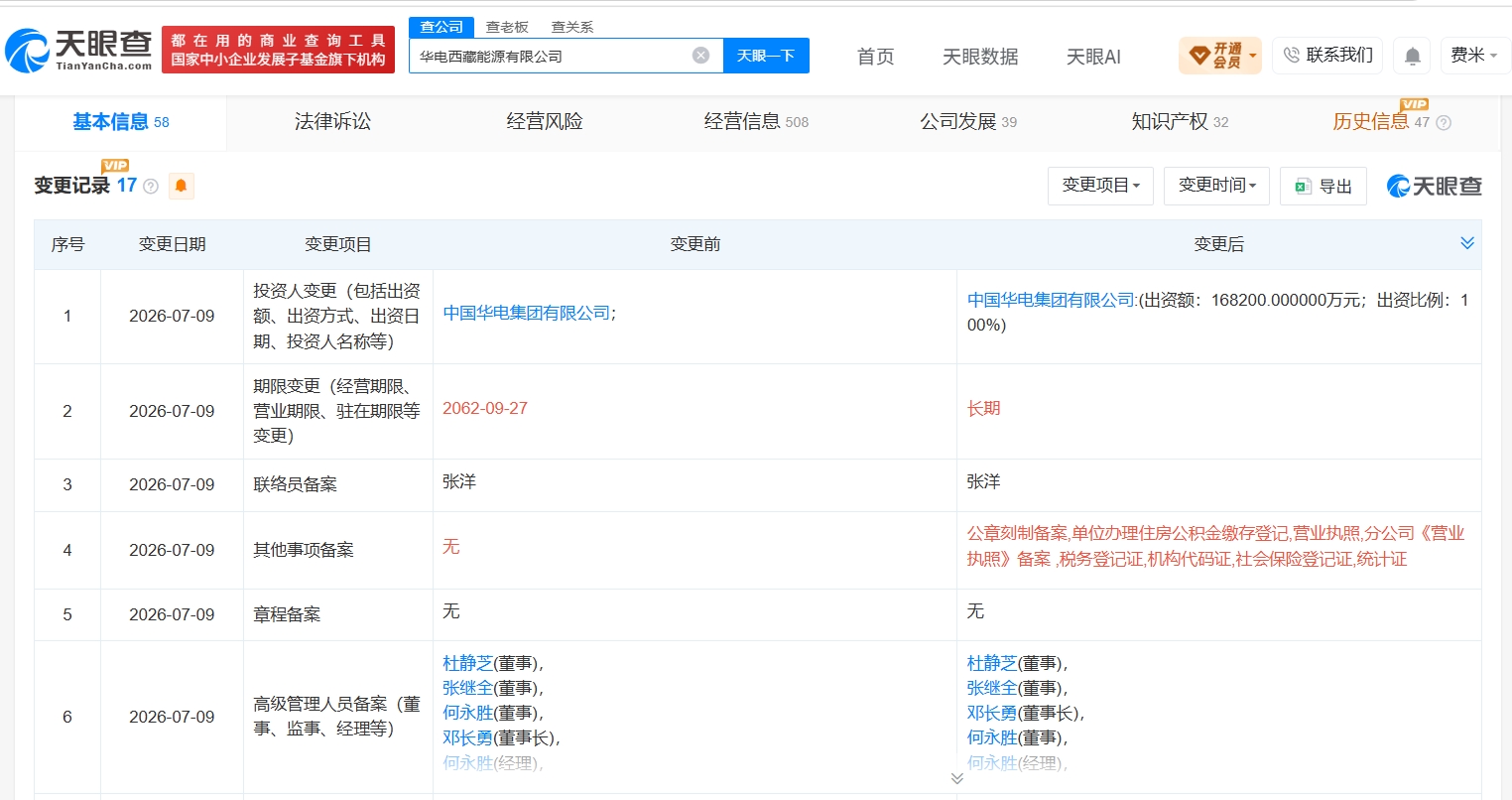
Task: Open 邓长勇 link in 变更前 column
Action: point(467,737)
